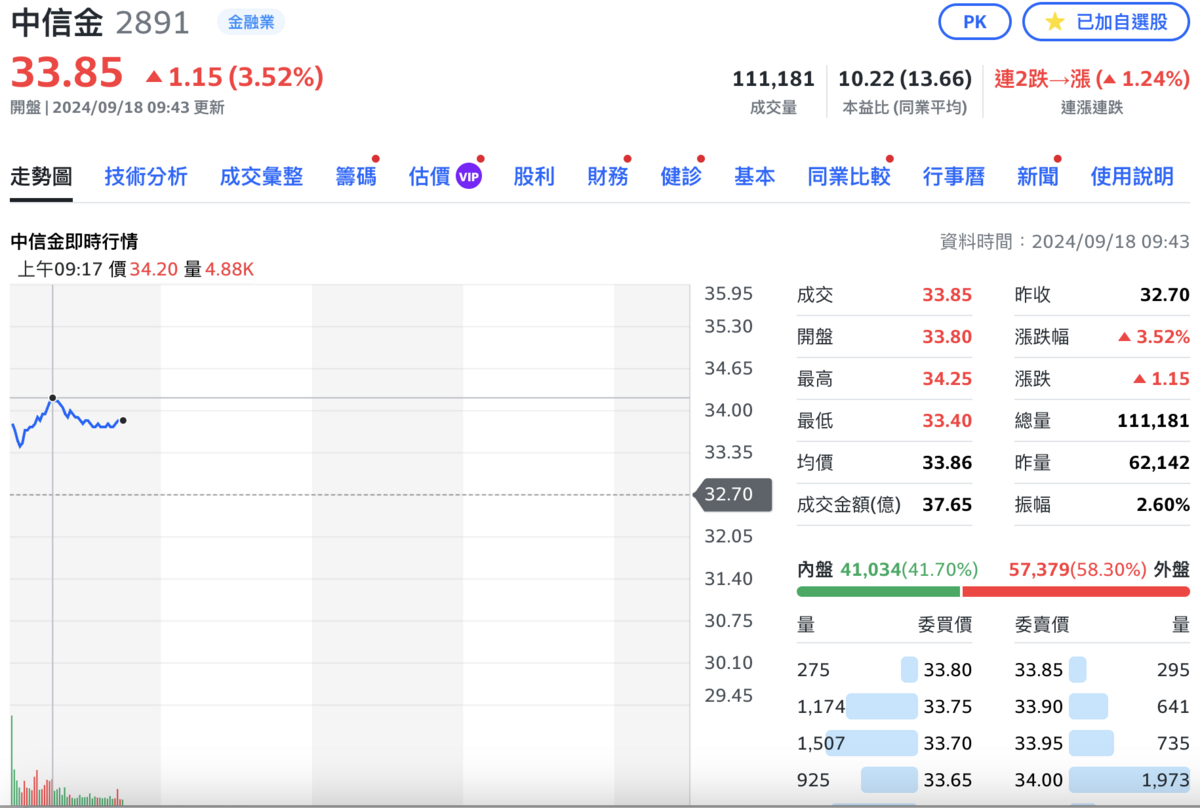Image resolution: width=1200 pixels, height=808 pixels.
Task: Click the 內盤 41,034 green figure
Action: [869, 569]
